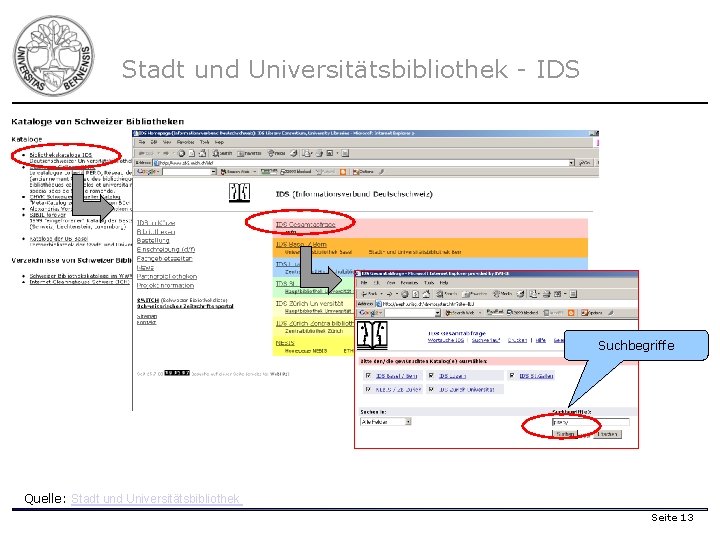720x540 pixels.
Task: Open address bar dropdown in IDS Homepage window
Action: coord(571,163)
